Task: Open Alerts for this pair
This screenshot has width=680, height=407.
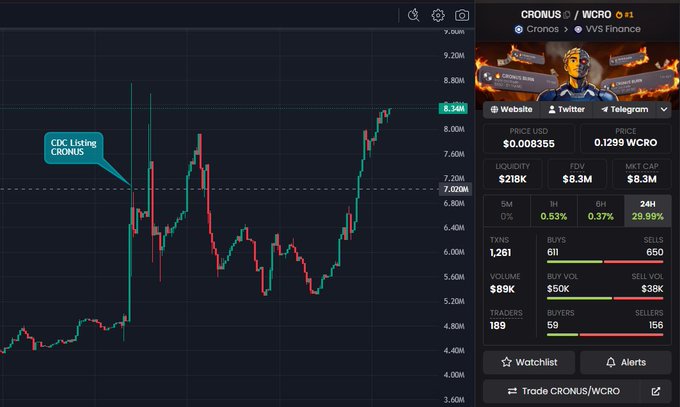Action: click(x=626, y=362)
